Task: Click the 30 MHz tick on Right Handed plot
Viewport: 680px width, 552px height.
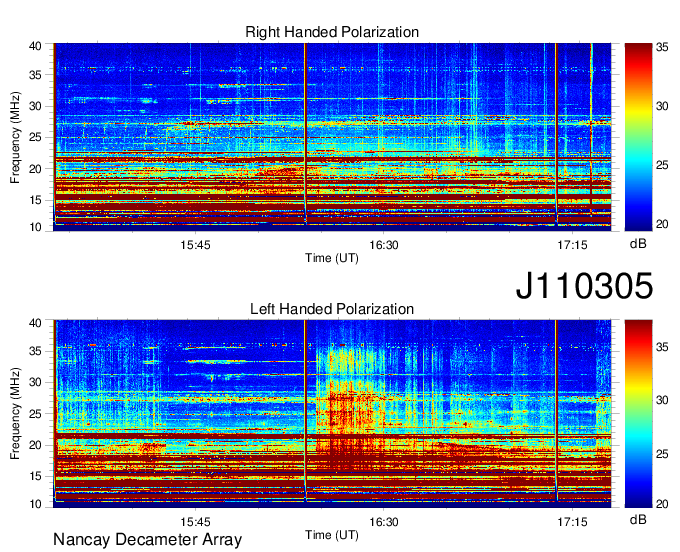Action: [x=35, y=106]
